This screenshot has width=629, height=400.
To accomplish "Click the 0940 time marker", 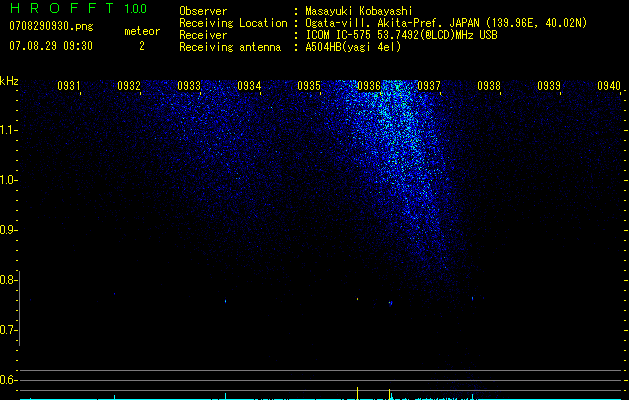I will (x=609, y=86).
